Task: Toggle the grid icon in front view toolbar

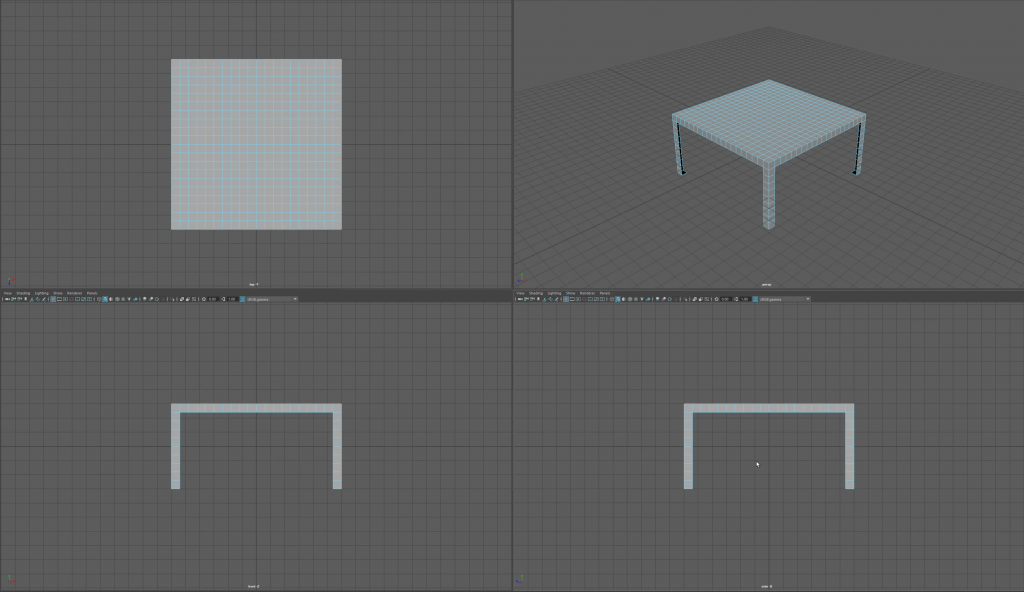Action: 53,299
